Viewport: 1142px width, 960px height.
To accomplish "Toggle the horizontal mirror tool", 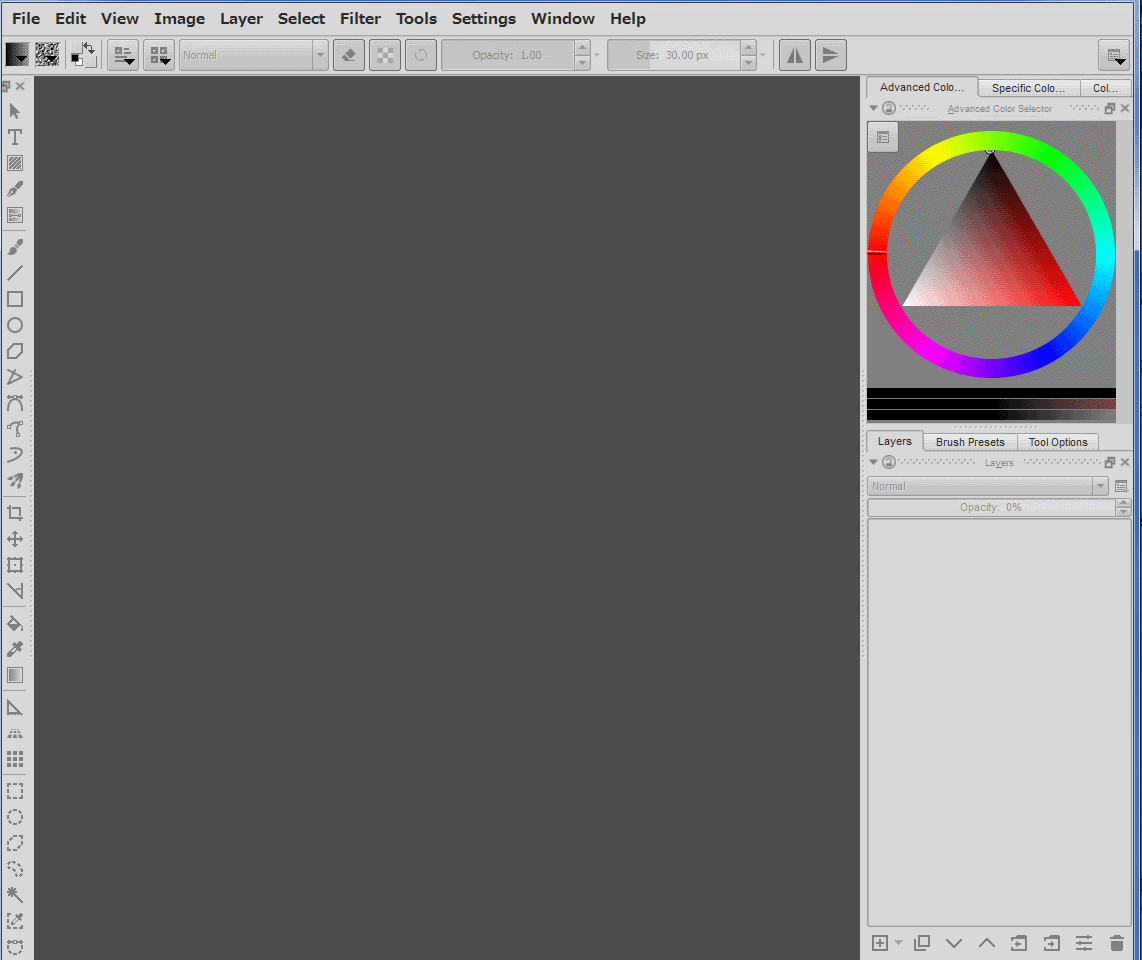I will point(795,55).
